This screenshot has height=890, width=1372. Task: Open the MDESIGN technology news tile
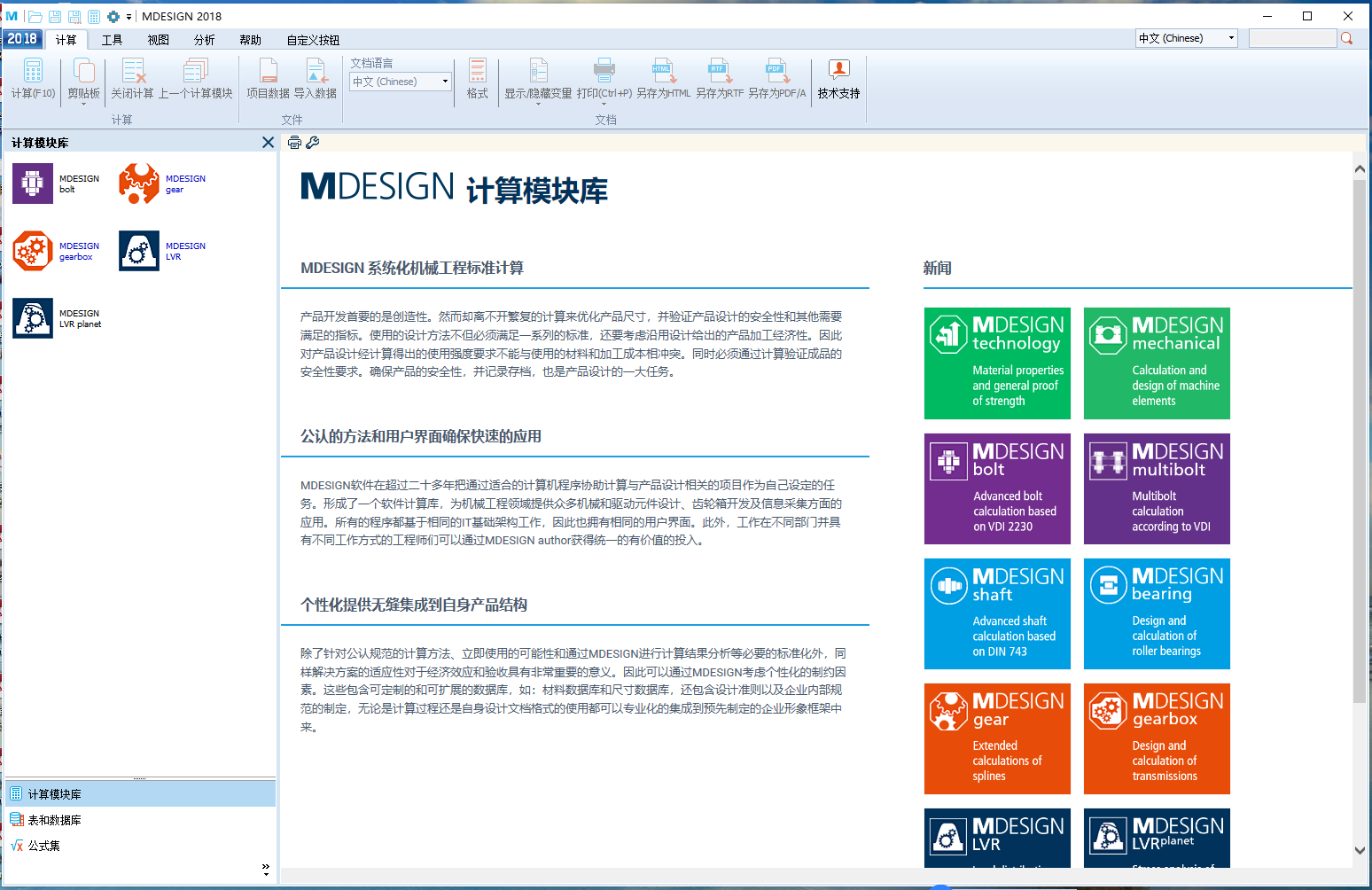pos(997,363)
